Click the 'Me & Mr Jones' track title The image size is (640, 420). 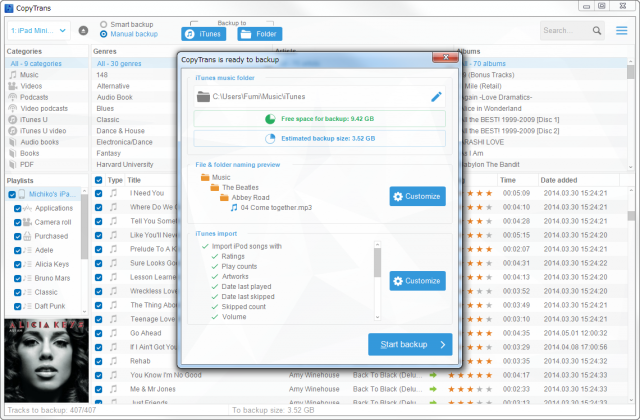coord(153,389)
